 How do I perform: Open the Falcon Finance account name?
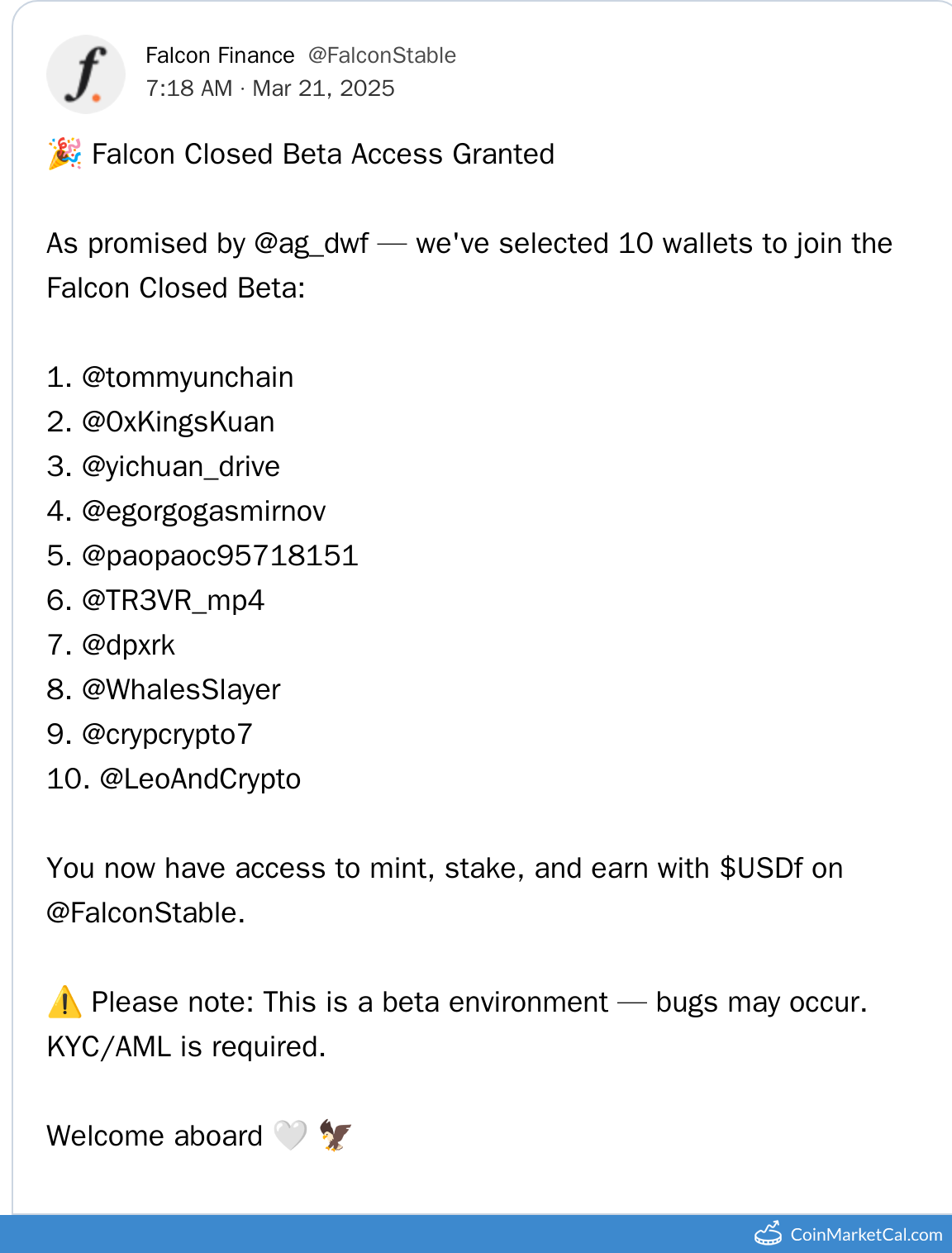click(x=220, y=55)
